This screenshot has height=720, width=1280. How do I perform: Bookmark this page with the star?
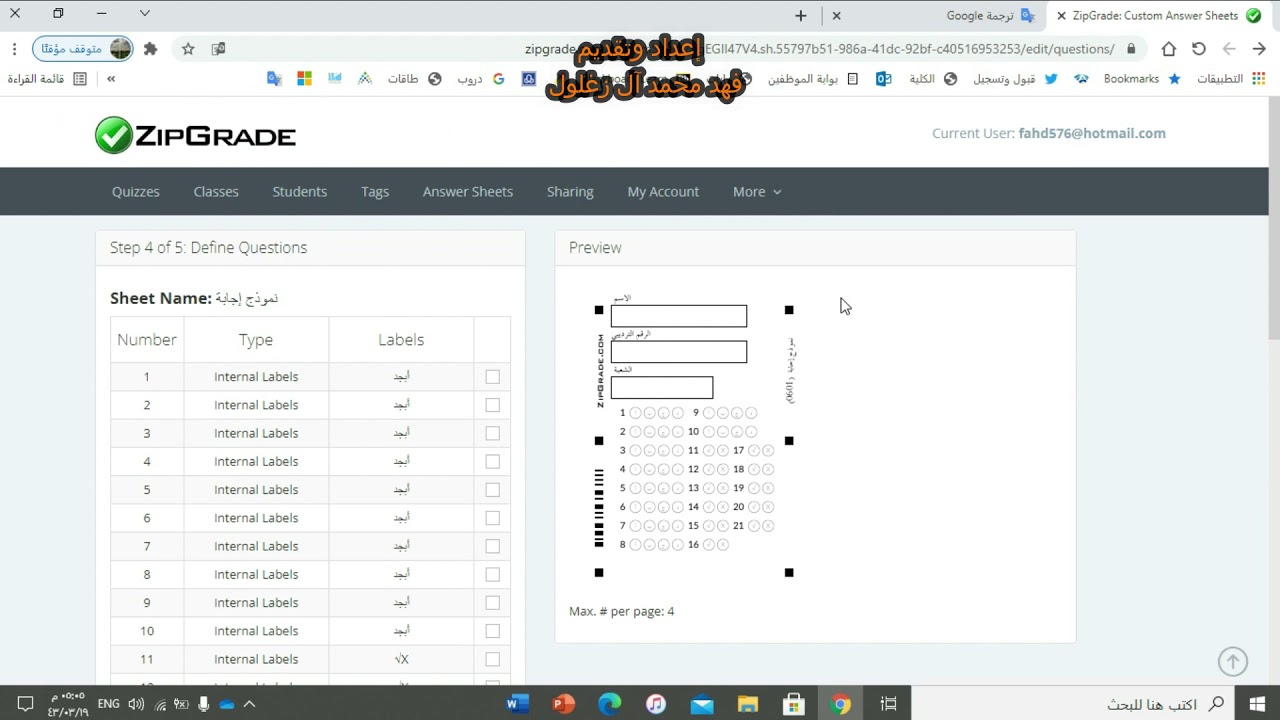tap(188, 48)
